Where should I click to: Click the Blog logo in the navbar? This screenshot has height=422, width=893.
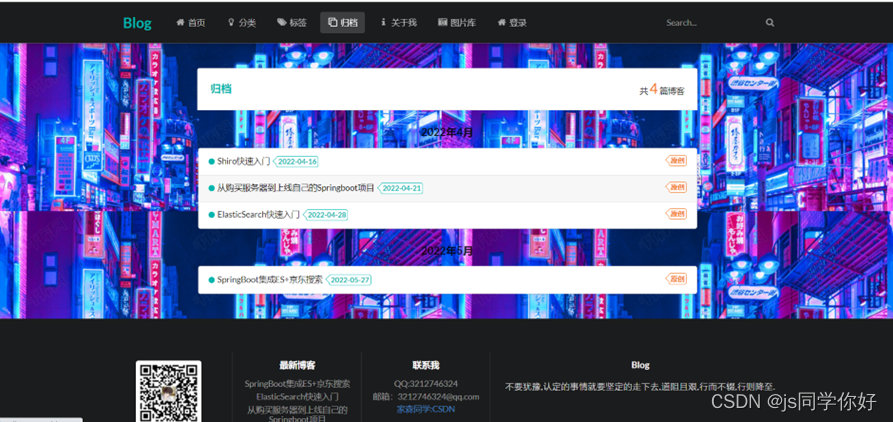137,23
